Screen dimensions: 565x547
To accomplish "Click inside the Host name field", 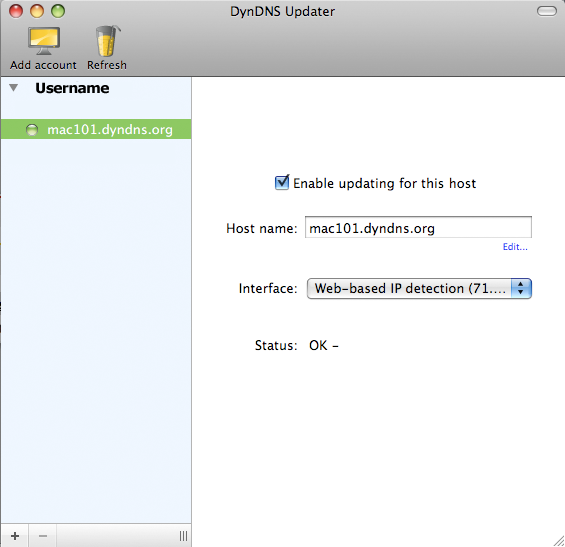I will pos(418,227).
